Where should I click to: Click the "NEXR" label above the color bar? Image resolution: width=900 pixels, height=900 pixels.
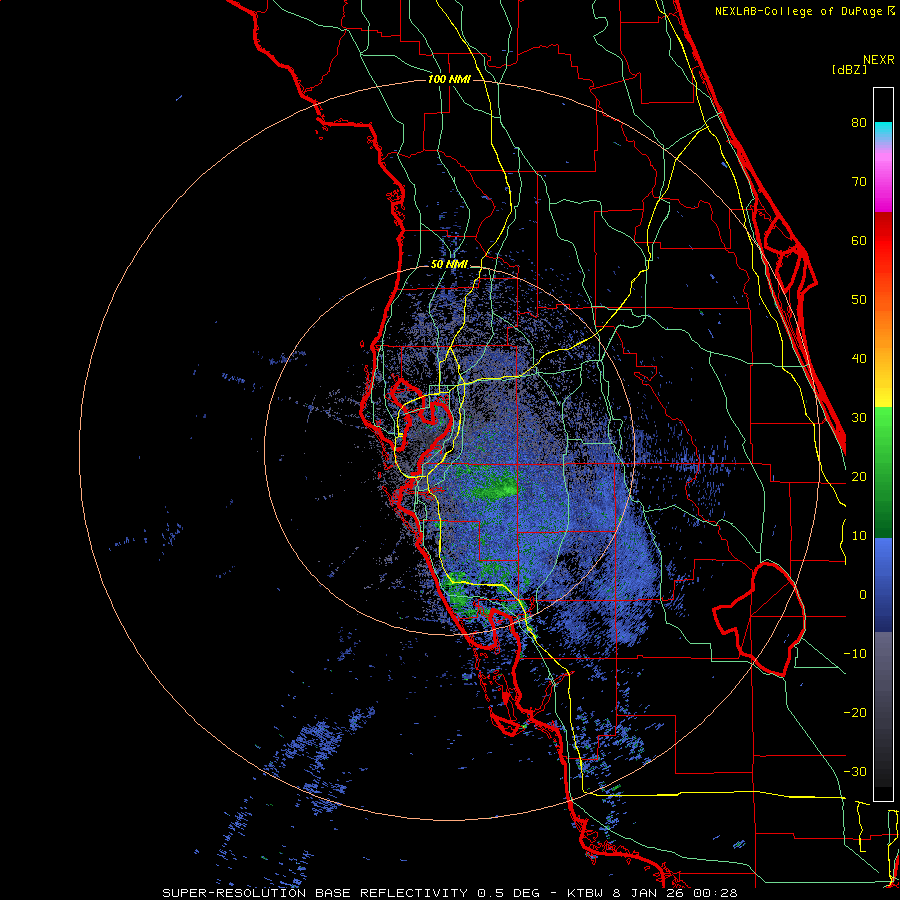click(x=879, y=60)
